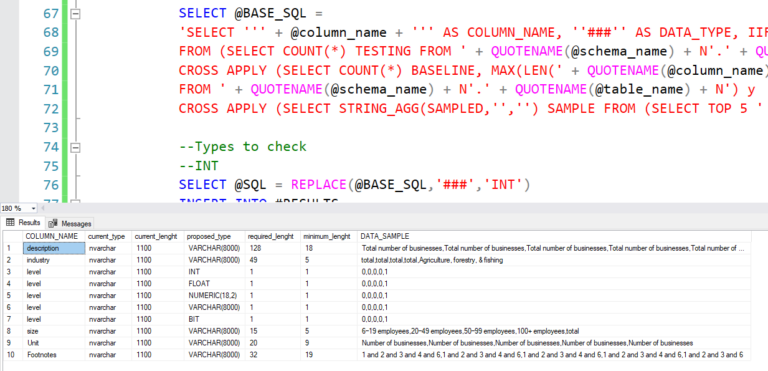Select the description cell in row 1
Image resolution: width=768 pixels, height=371 pixels.
[x=54, y=248]
